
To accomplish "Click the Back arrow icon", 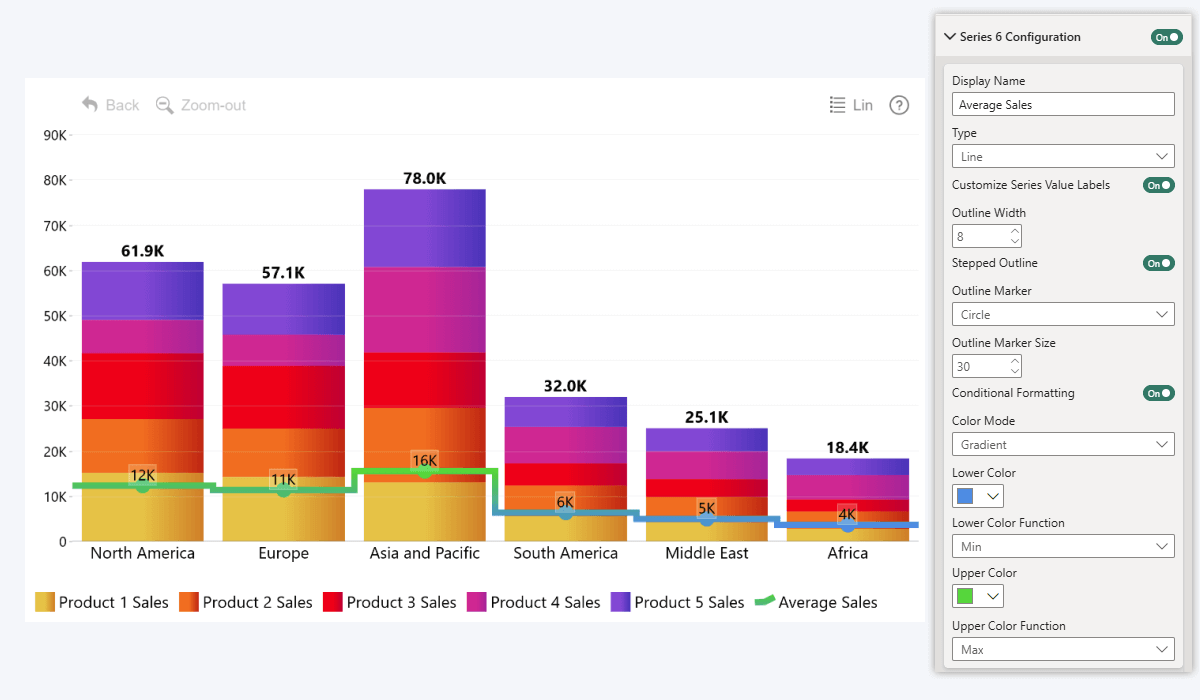I will click(x=90, y=105).
